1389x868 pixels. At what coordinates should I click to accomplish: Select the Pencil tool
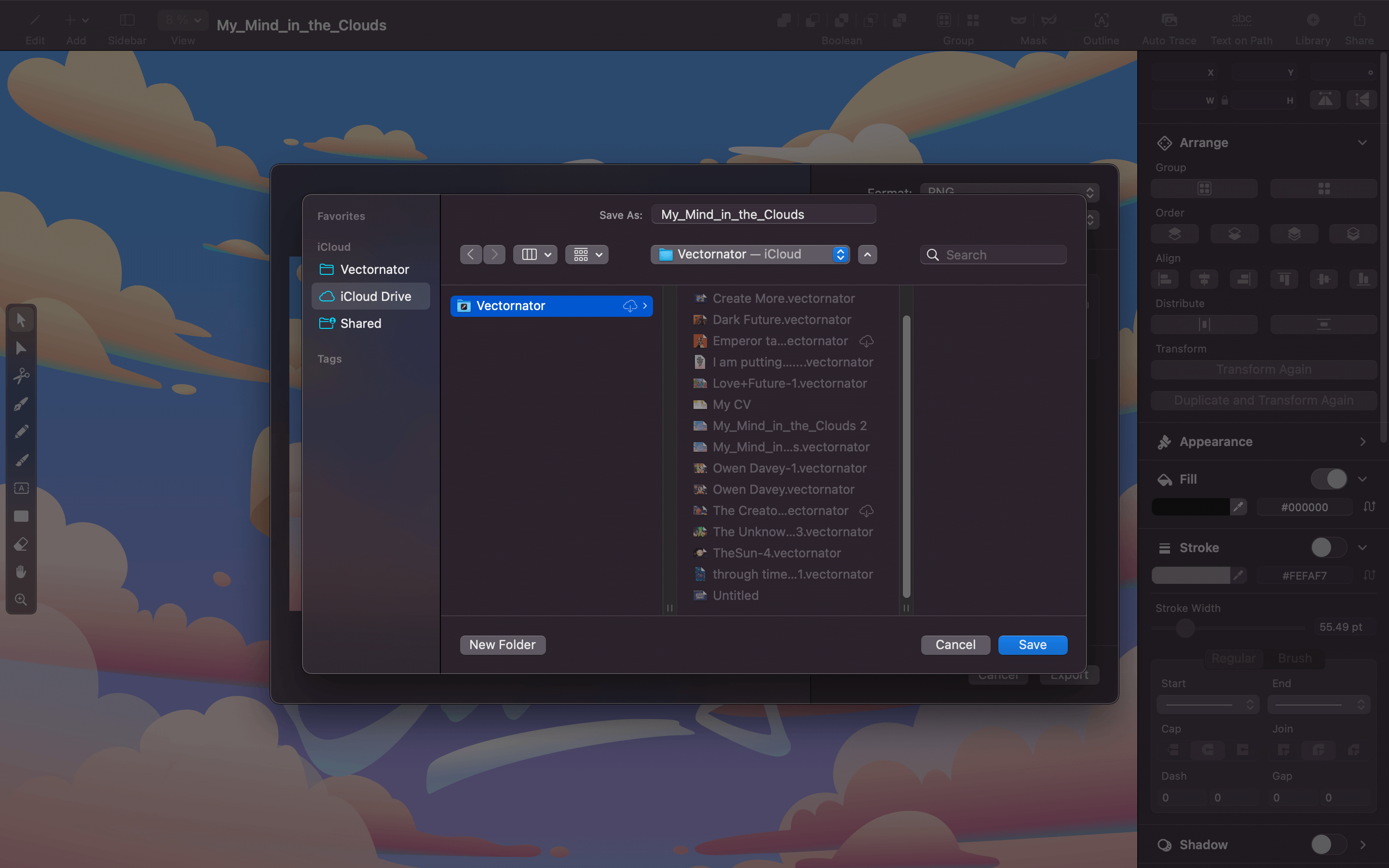click(x=21, y=432)
